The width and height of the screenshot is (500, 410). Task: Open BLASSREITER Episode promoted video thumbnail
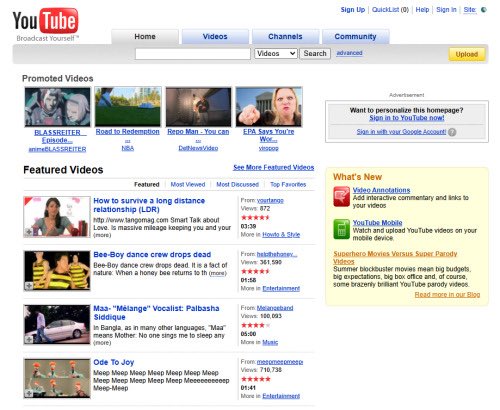click(x=57, y=107)
